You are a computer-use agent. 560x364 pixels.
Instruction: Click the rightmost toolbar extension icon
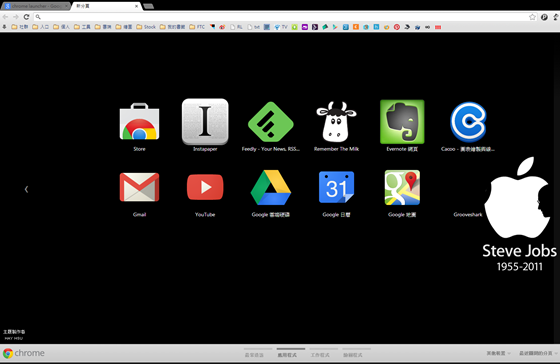tap(556, 17)
